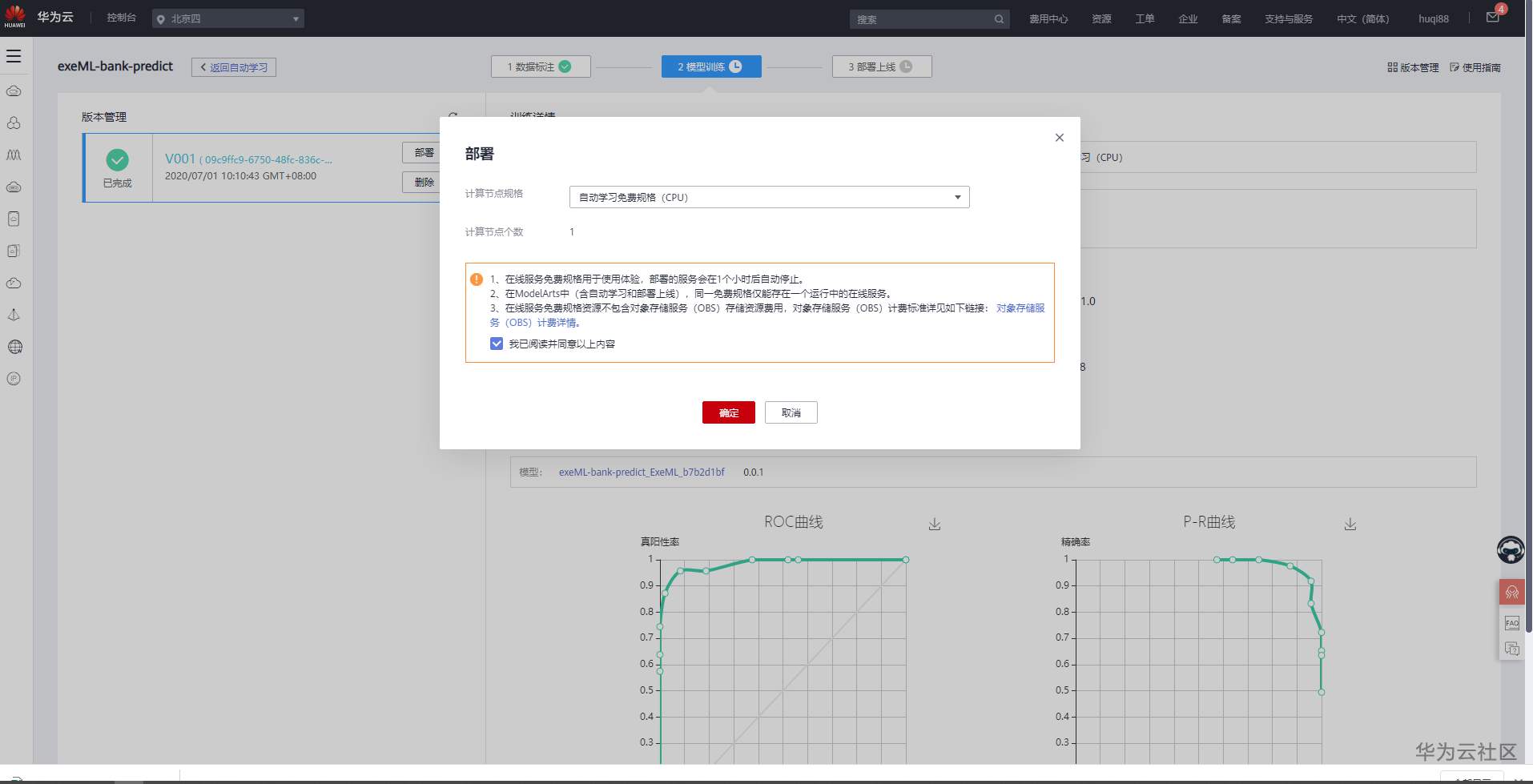Open the 北京四 region dropdown
1533x784 pixels.
coord(228,18)
